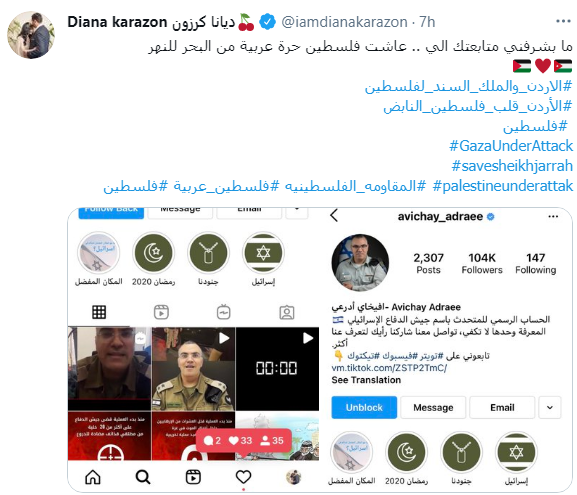Open the #GazaUnderAttack hashtag
This screenshot has height=495, width=577.
pyautogui.click(x=511, y=146)
